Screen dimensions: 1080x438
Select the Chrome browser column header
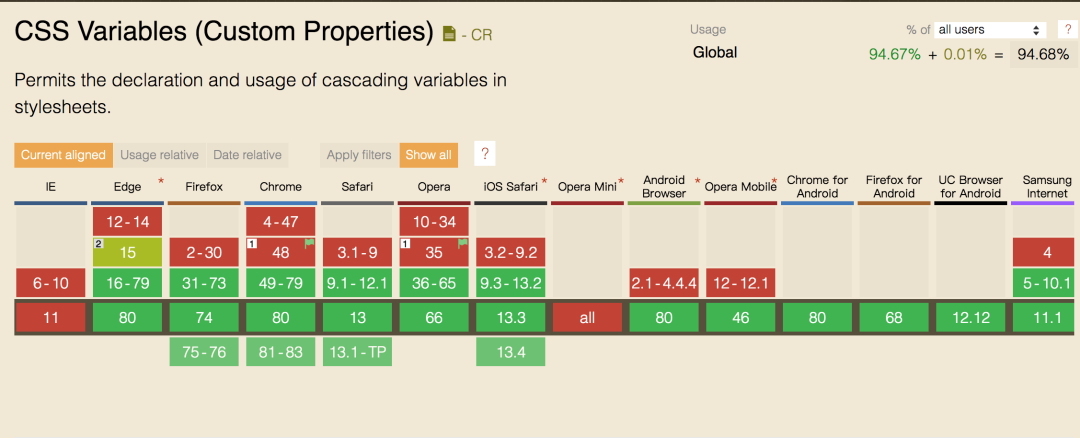click(x=281, y=186)
